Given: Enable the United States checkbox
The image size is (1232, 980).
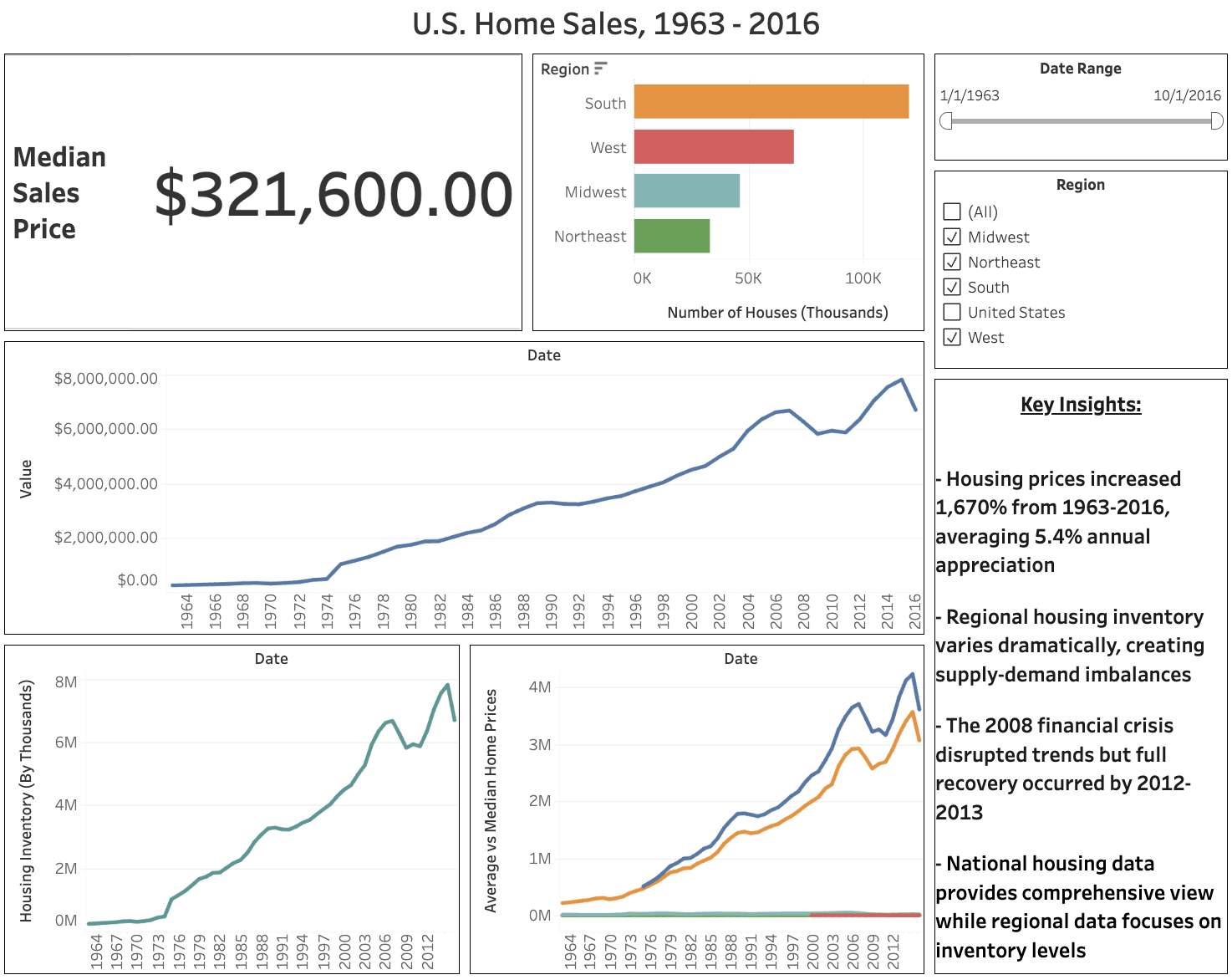Looking at the screenshot, I should point(952,312).
